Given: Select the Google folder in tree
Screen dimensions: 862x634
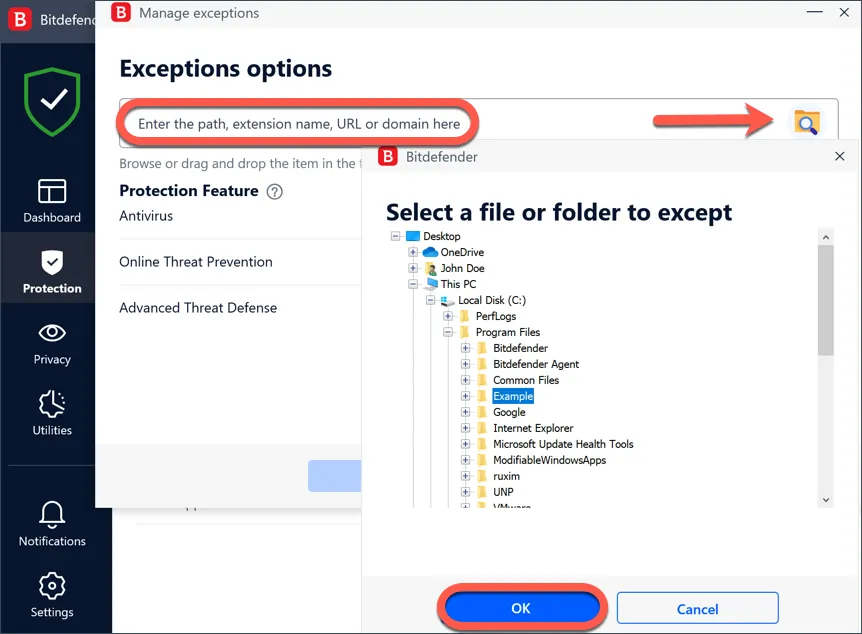Looking at the screenshot, I should click(509, 412).
